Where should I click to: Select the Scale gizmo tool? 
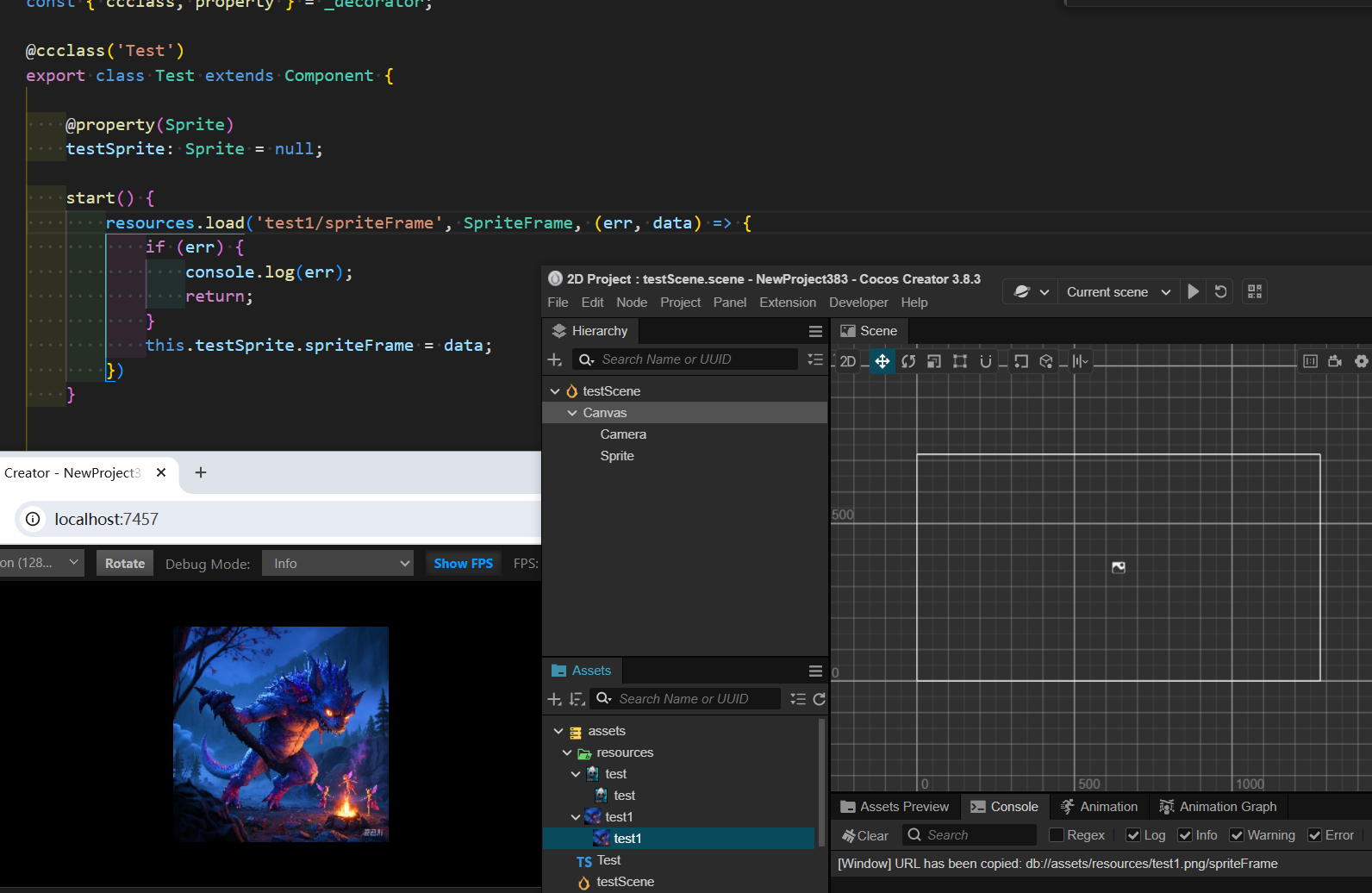pyautogui.click(x=934, y=361)
